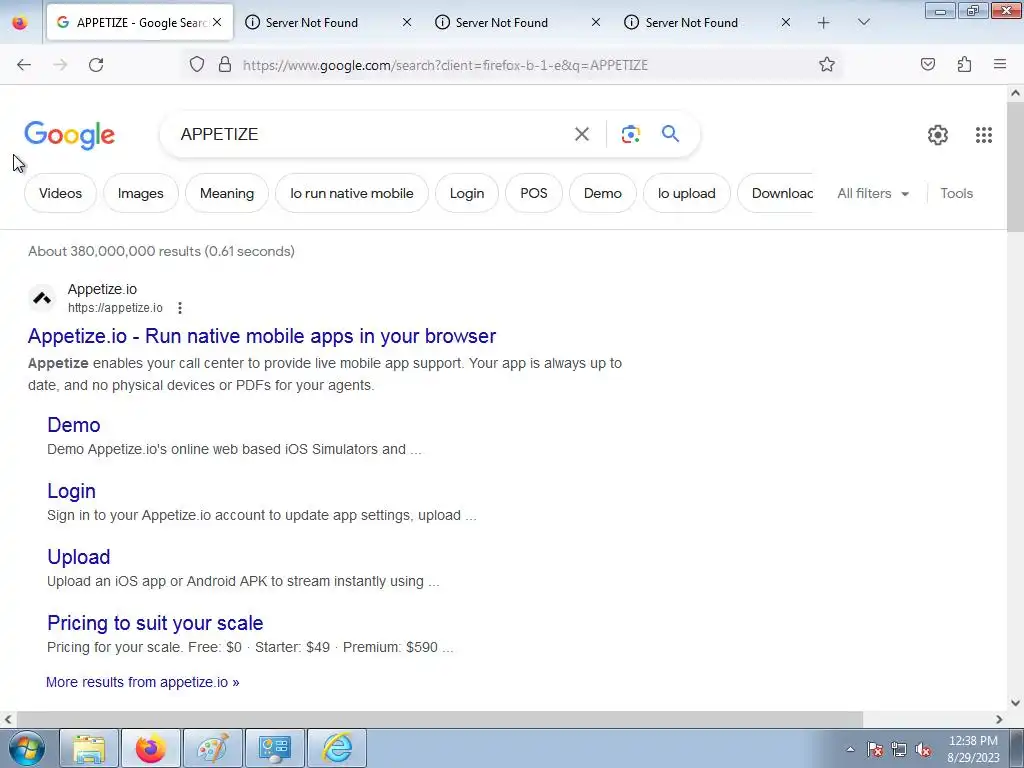Open the Windows Start orb

27,748
